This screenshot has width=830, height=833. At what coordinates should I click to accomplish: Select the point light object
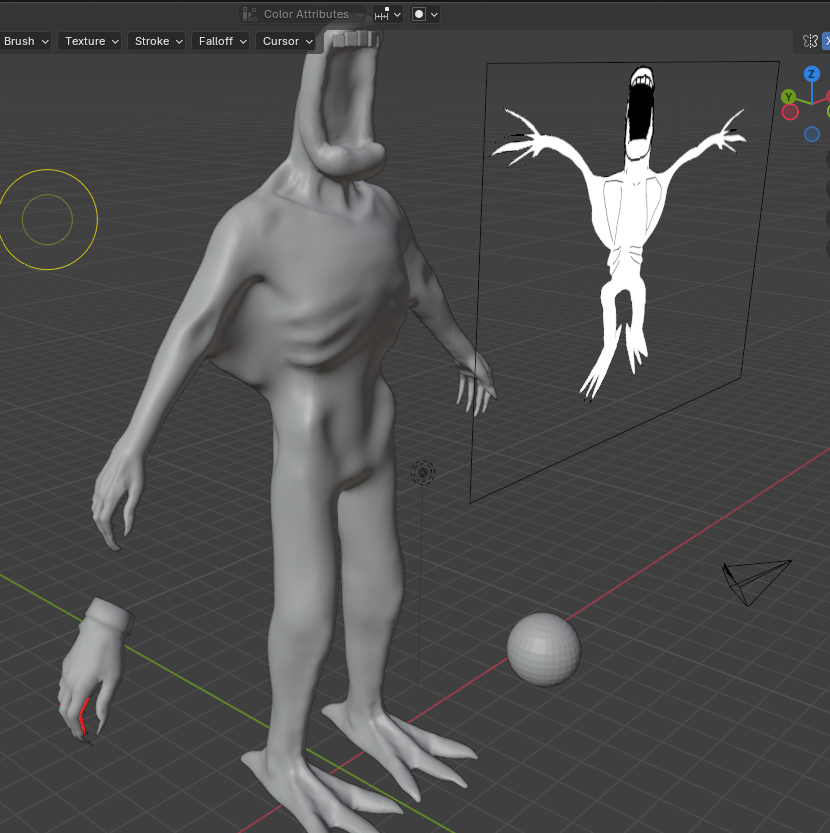point(423,472)
